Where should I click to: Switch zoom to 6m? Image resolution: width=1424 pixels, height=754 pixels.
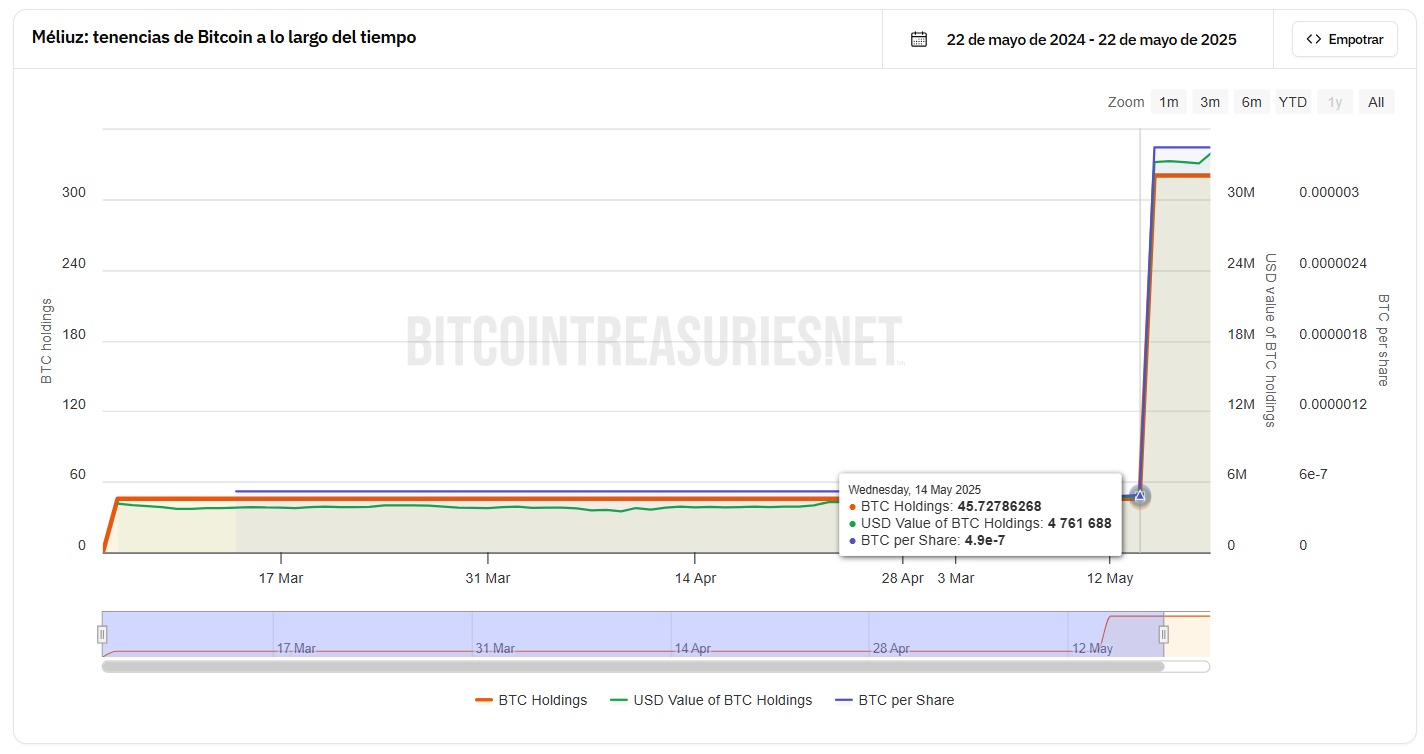[1251, 102]
